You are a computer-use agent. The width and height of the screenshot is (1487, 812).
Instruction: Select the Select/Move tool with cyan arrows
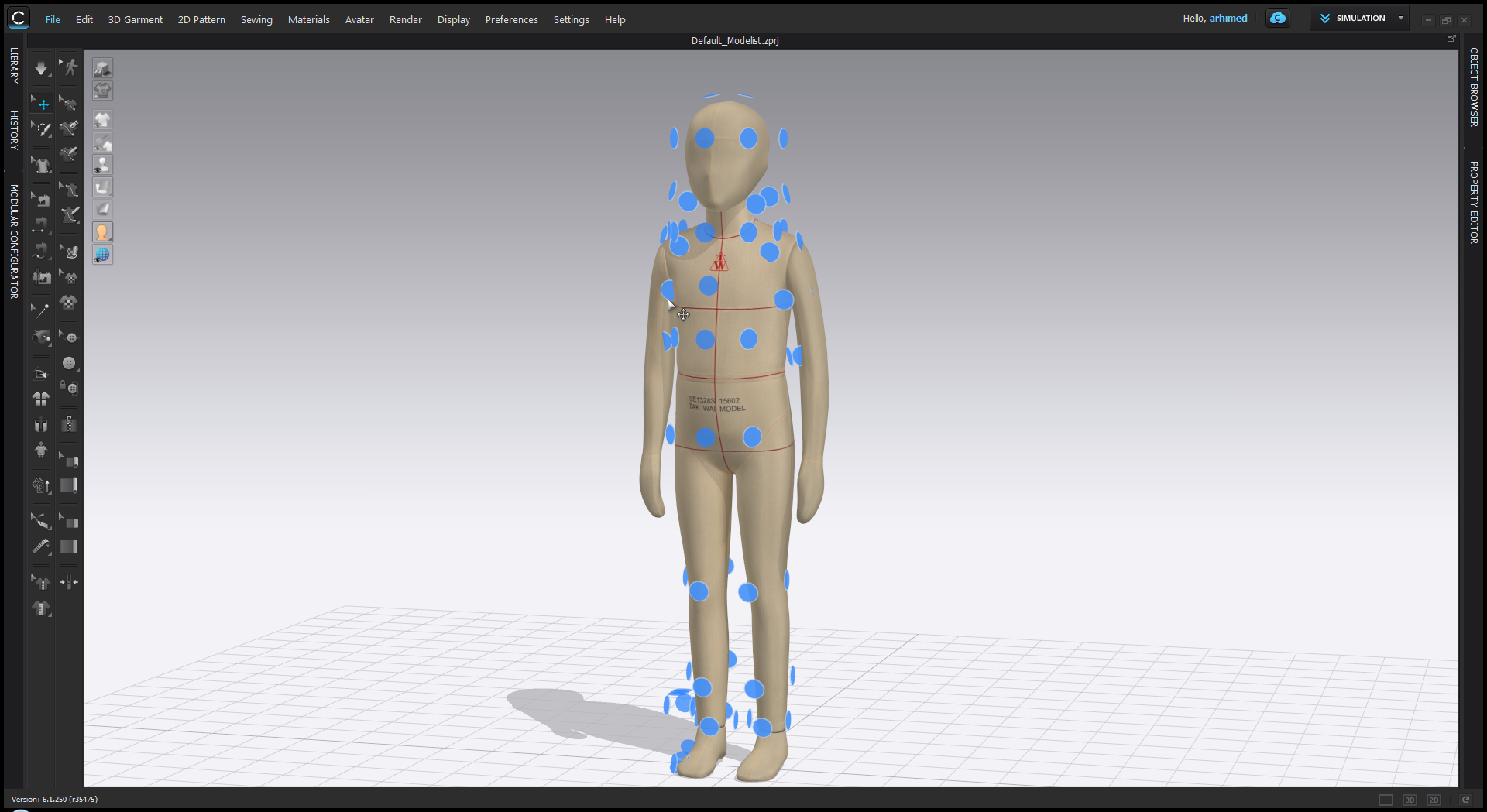click(41, 103)
